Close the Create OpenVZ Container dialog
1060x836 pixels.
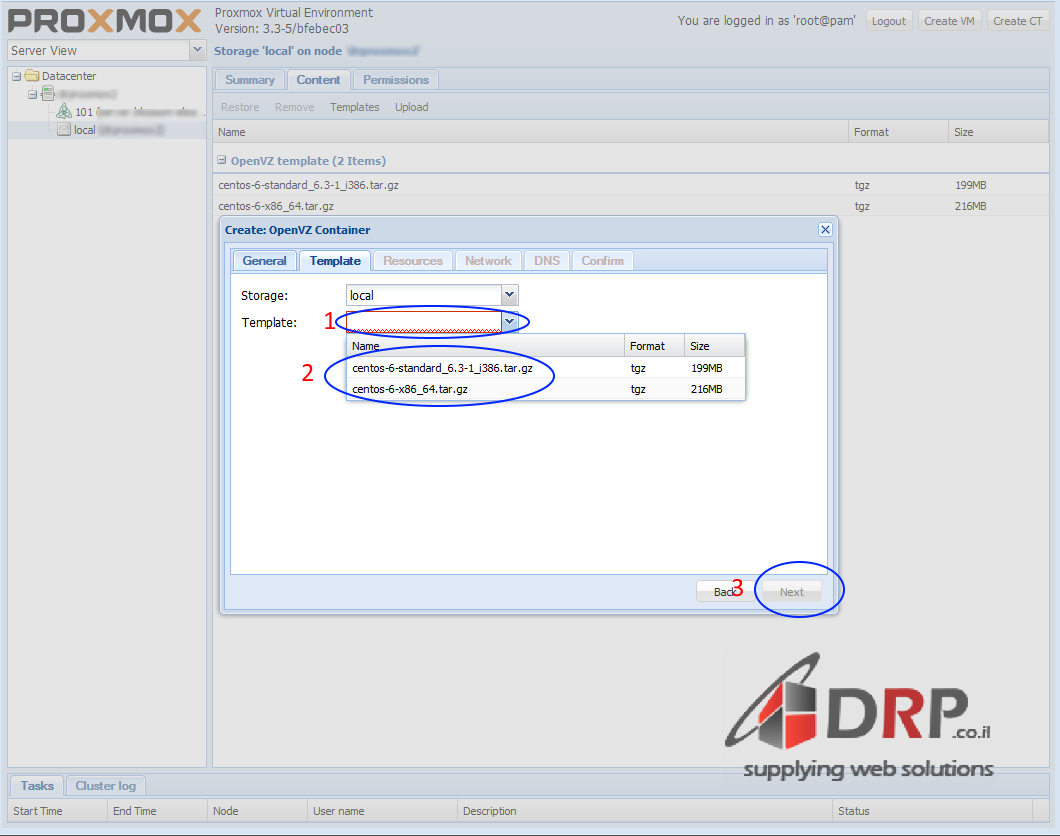[825, 229]
